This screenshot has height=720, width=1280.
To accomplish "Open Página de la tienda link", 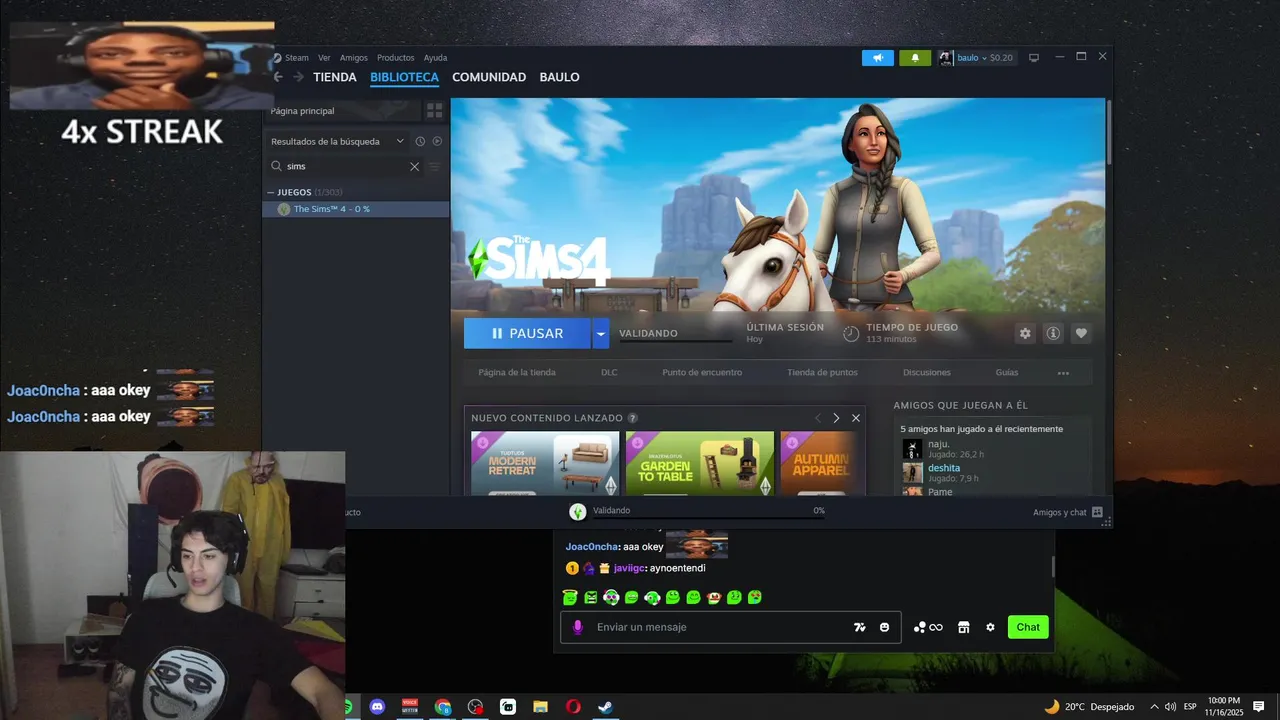I will [x=517, y=373].
